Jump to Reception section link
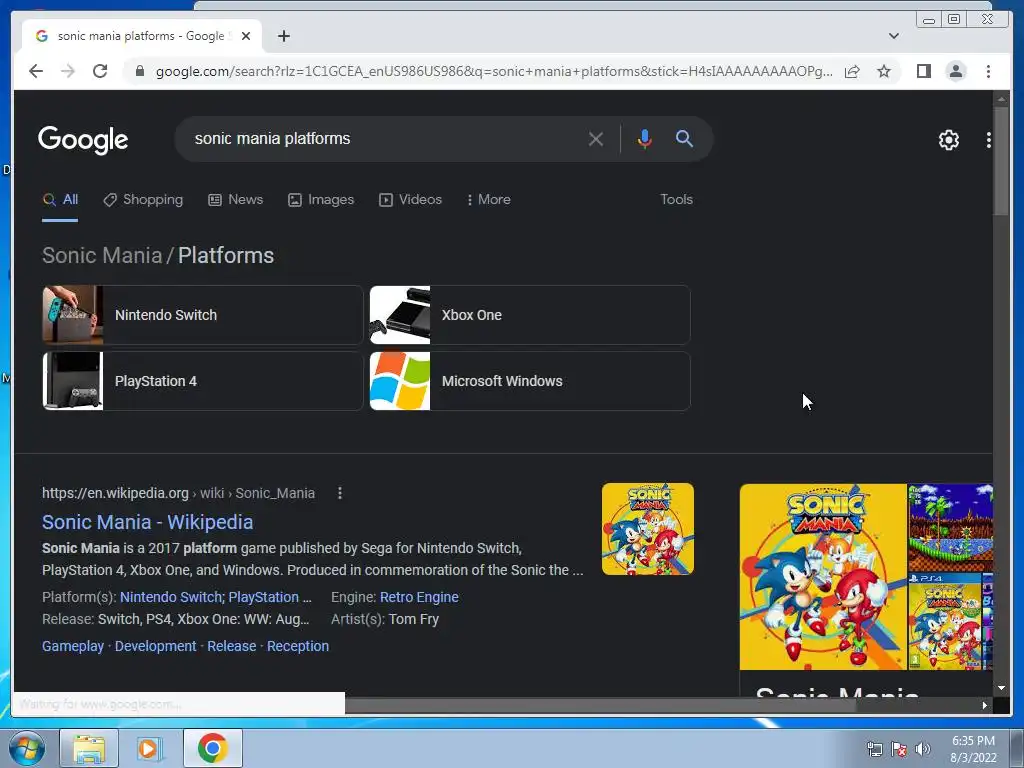 (298, 646)
